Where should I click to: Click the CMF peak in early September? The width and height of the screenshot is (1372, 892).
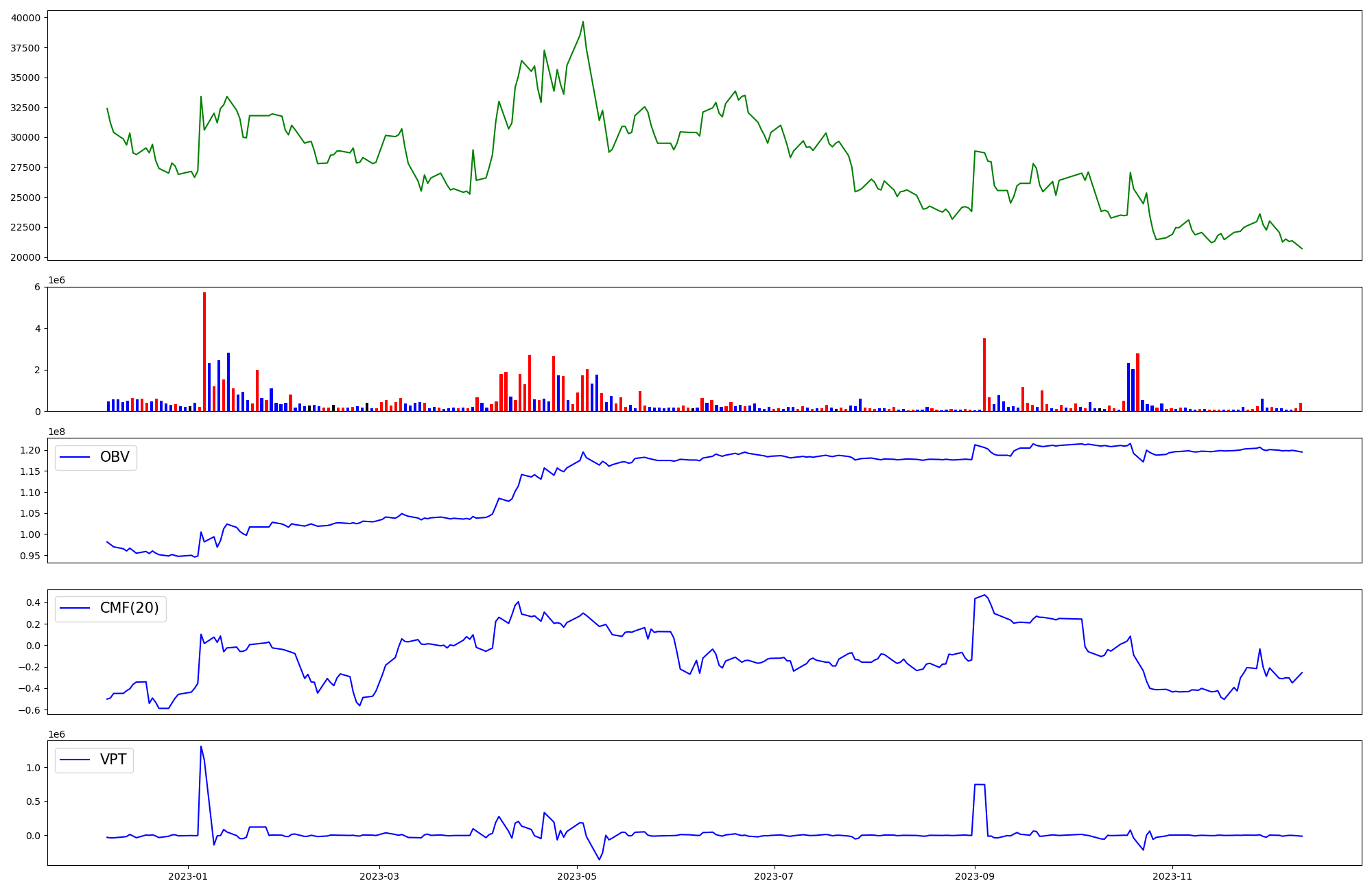984,595
